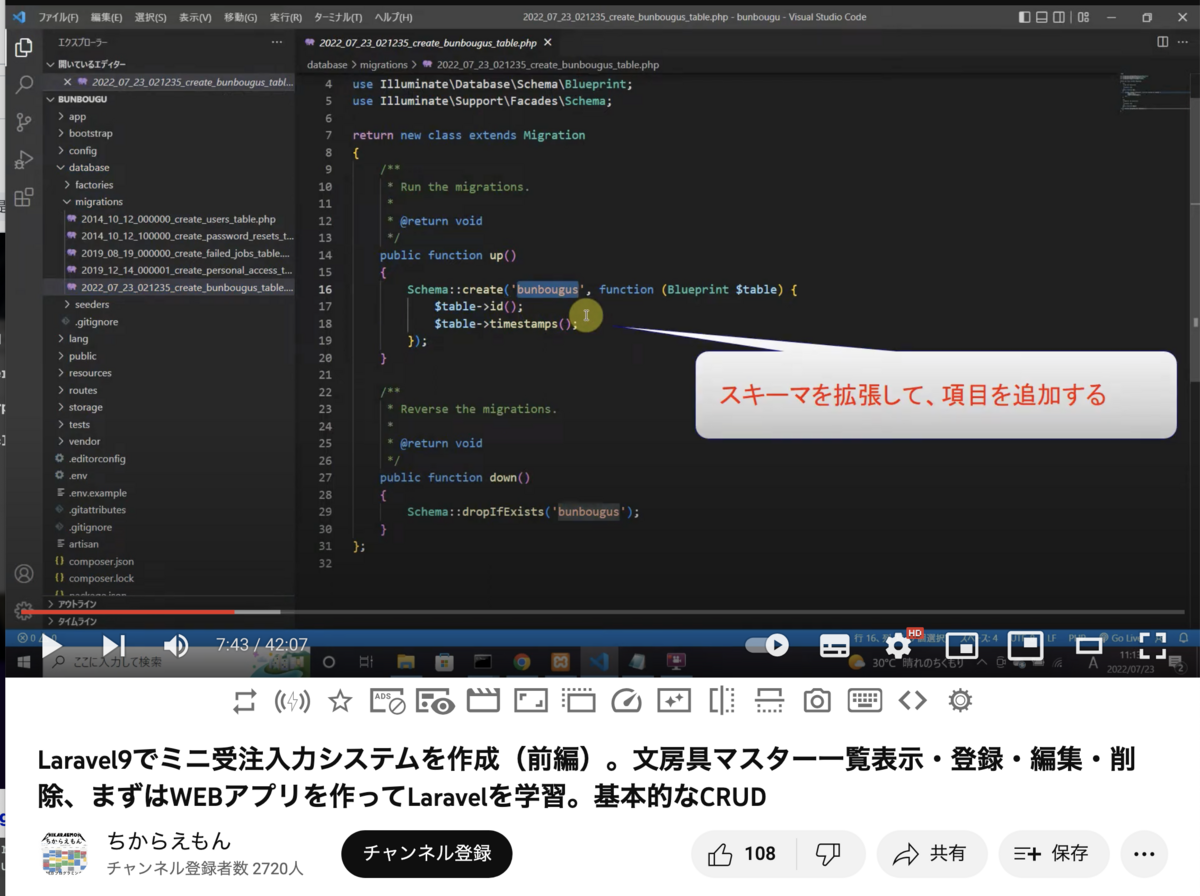Toggle the autoplay switch
Image resolution: width=1200 pixels, height=896 pixels.
(x=767, y=646)
